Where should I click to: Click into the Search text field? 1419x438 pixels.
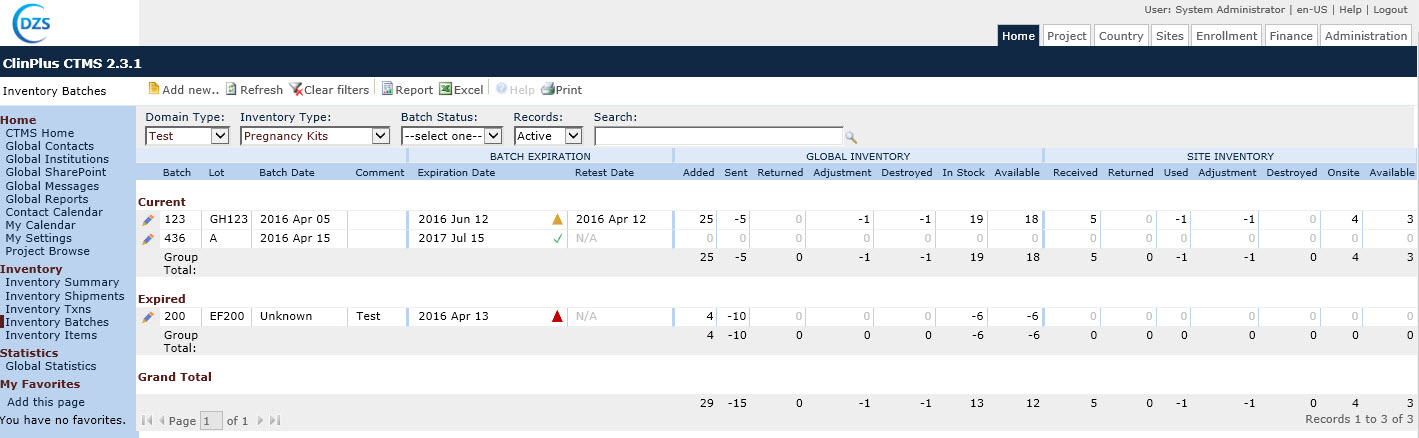(x=718, y=136)
